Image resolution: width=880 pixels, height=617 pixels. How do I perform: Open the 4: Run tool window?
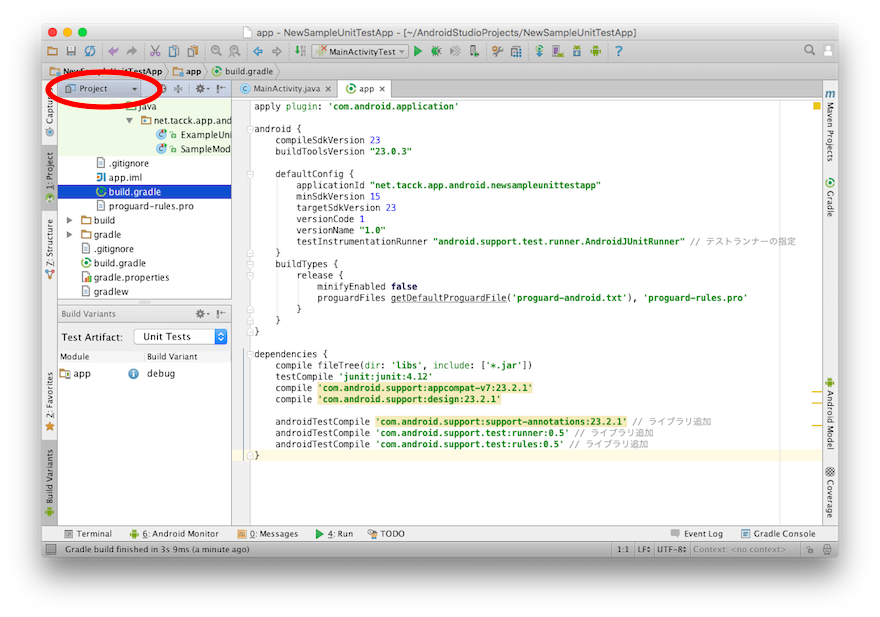click(334, 534)
